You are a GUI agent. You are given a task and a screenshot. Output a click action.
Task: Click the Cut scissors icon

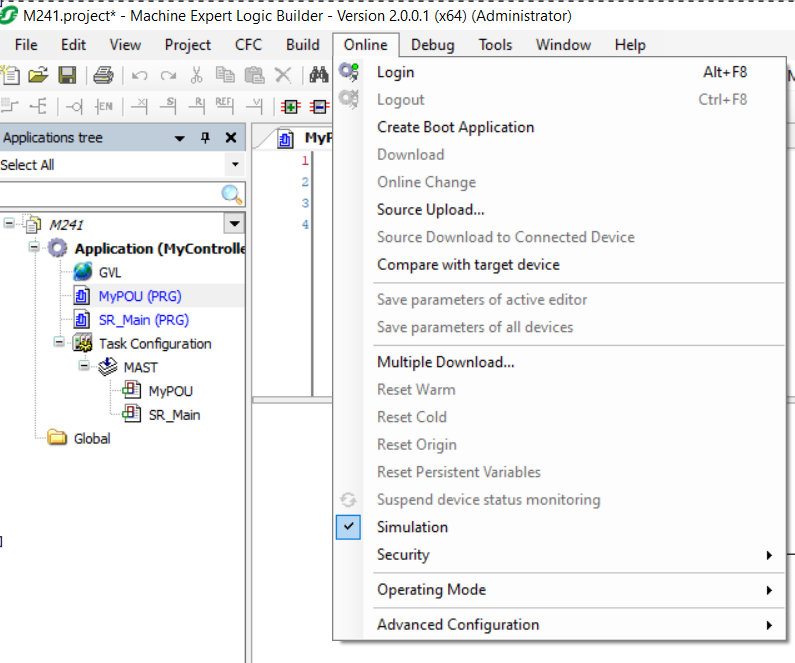(196, 75)
